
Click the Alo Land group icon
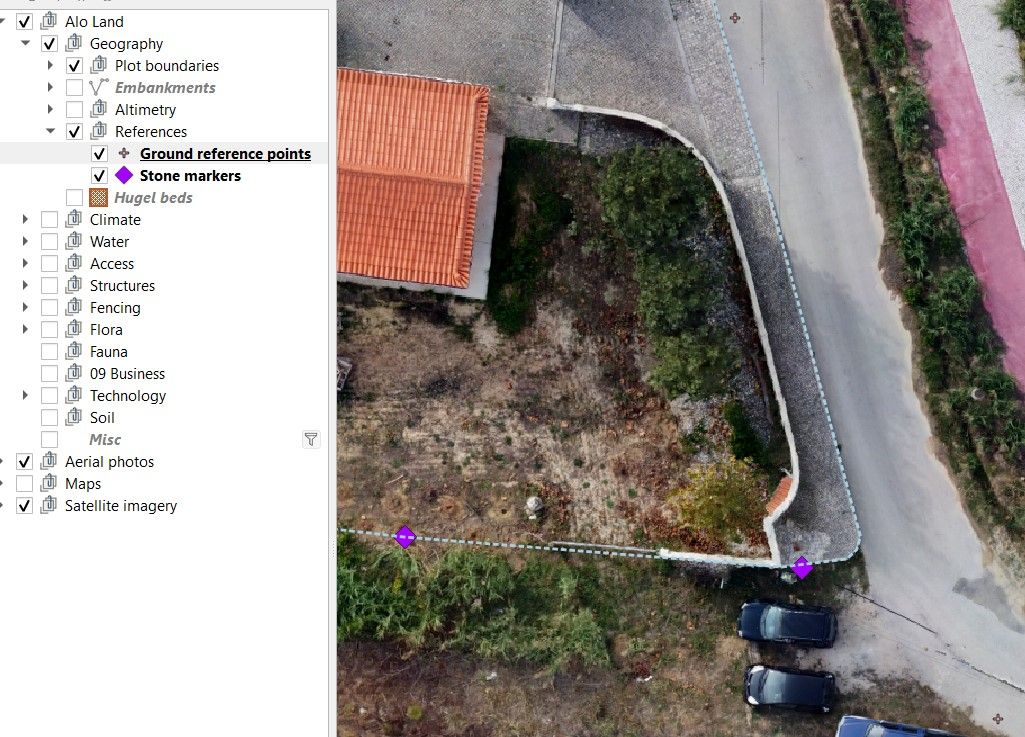coord(48,21)
